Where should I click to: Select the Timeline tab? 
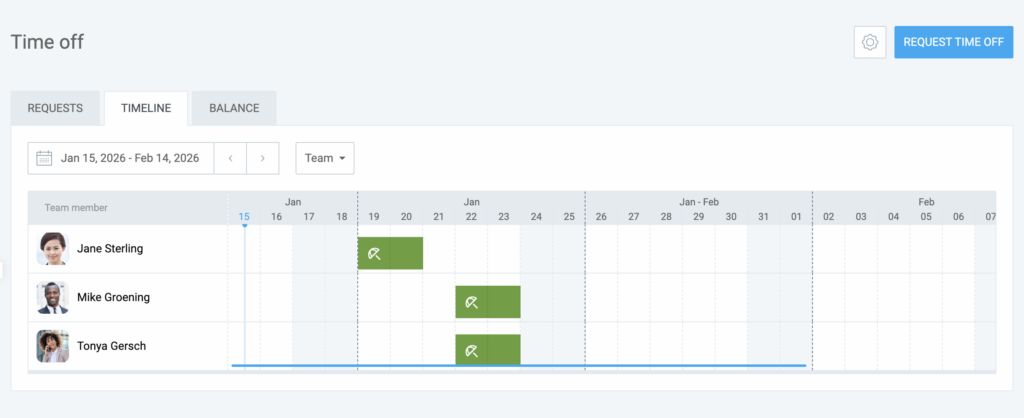point(146,108)
